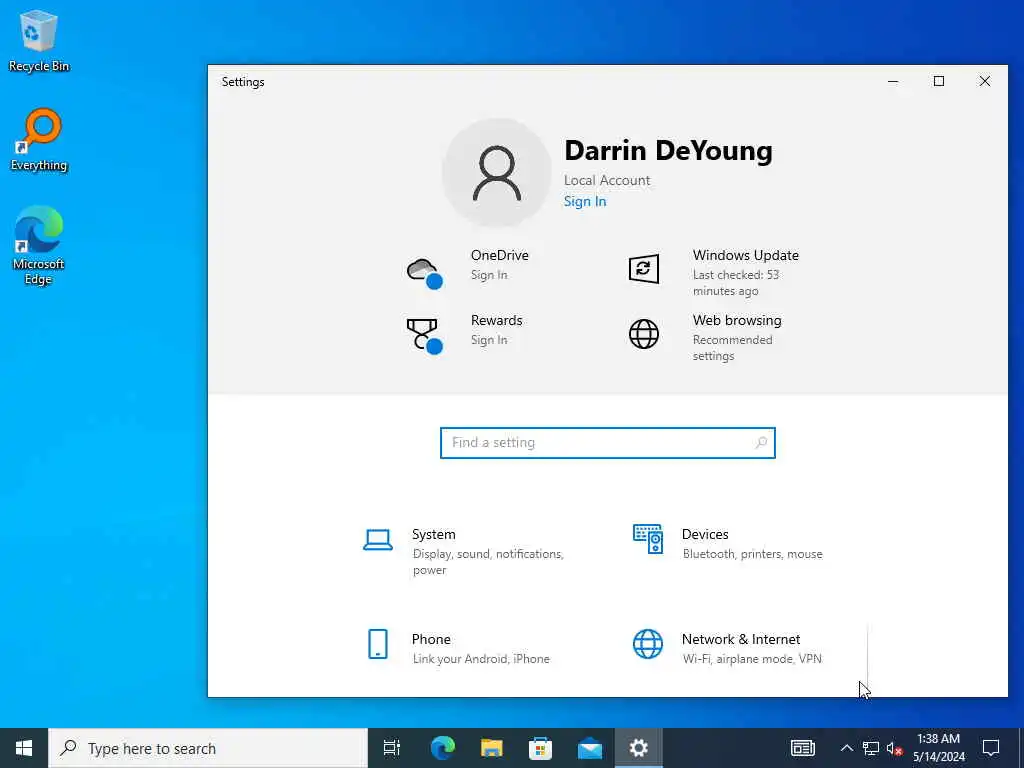This screenshot has height=768, width=1024.
Task: Click search magnifier in Find a setting
Action: click(x=761, y=443)
